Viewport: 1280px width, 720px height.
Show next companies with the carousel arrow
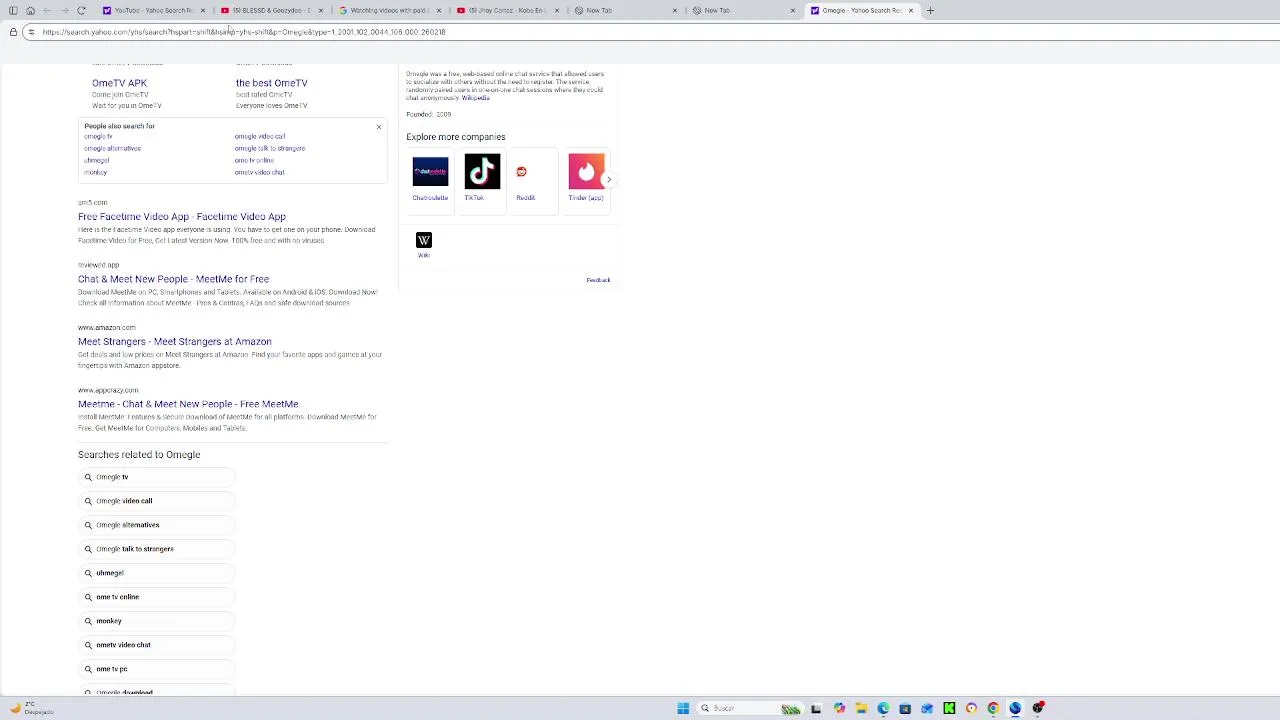click(x=608, y=180)
